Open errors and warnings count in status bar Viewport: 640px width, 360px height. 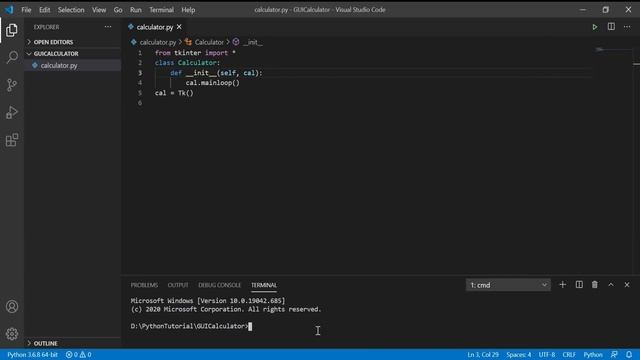coord(78,354)
